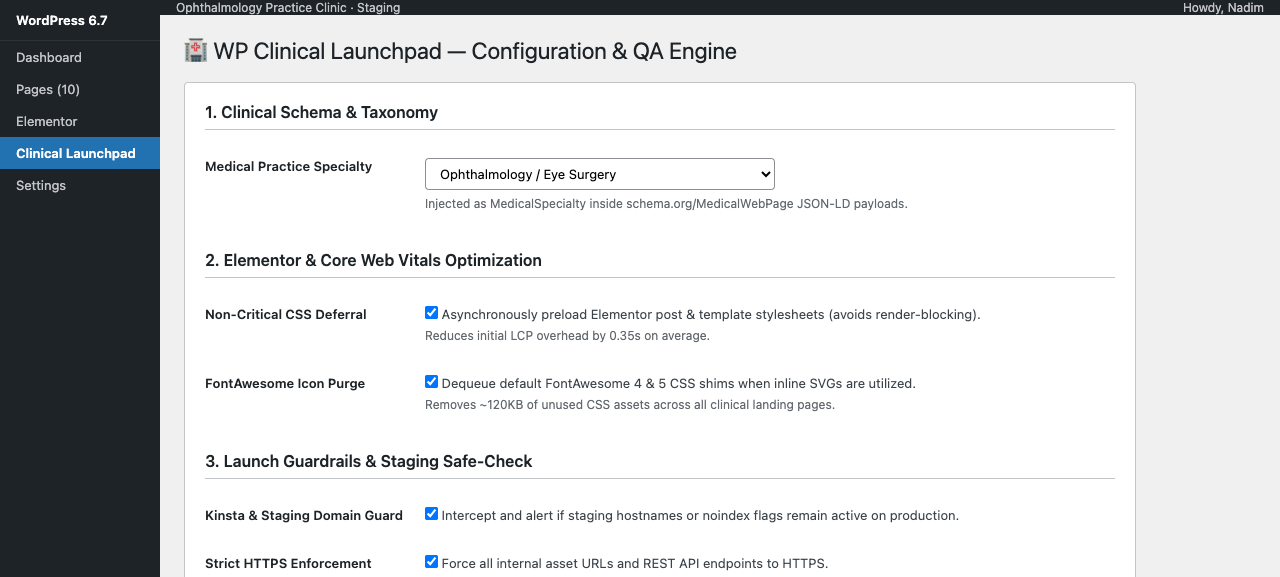
Task: Open Pages (10) in the sidebar
Action: 80,89
